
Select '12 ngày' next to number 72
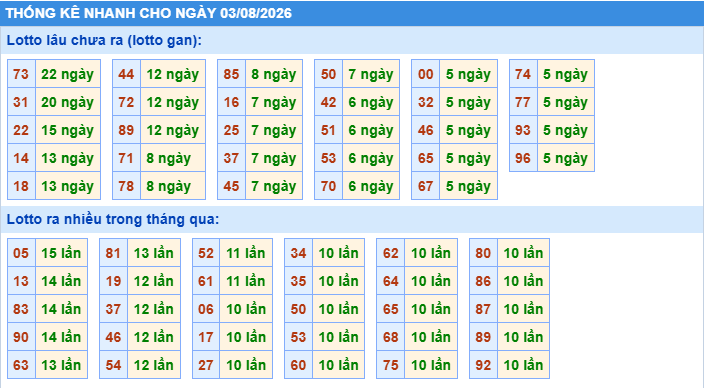click(173, 102)
